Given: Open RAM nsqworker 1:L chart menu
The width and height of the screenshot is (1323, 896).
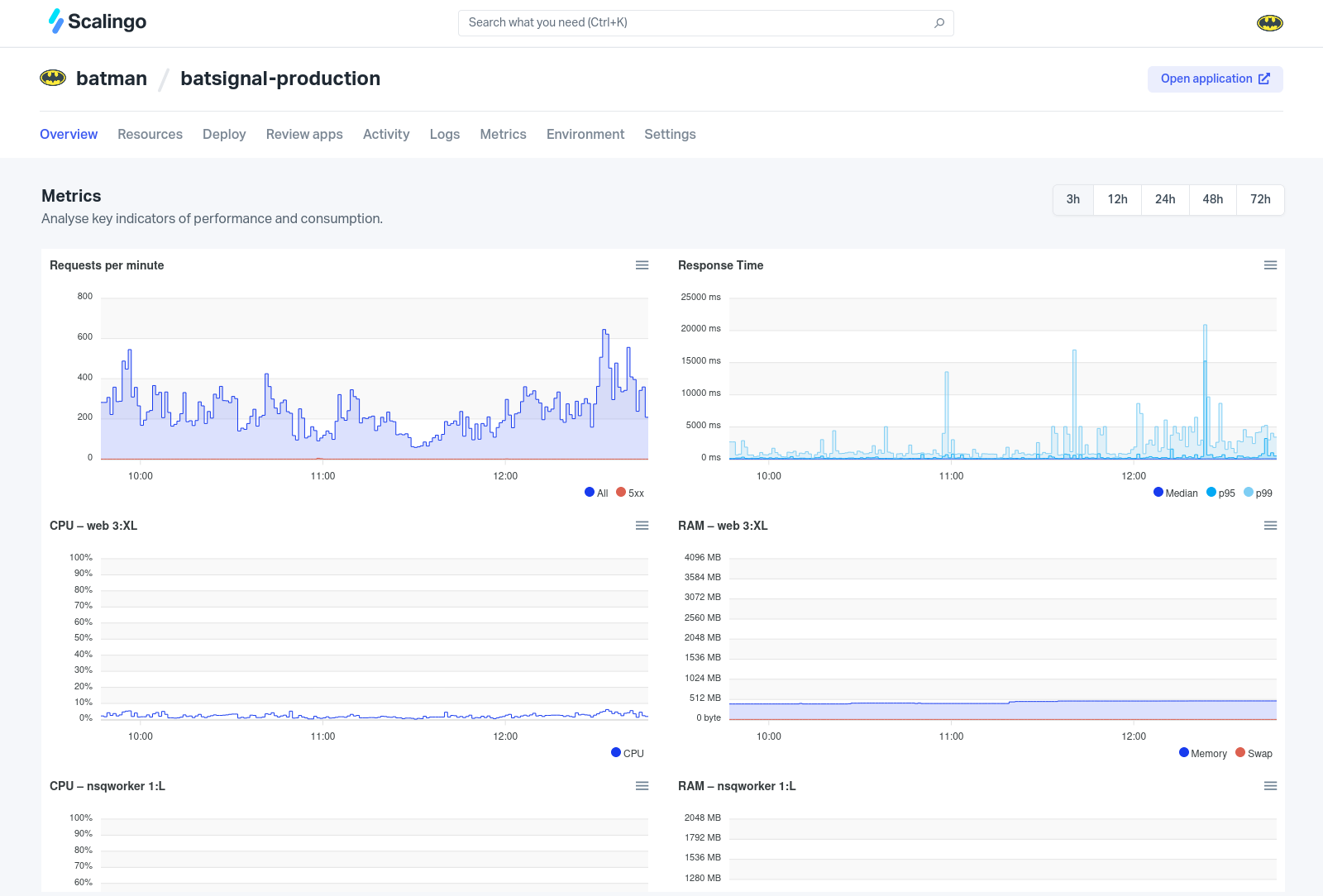Looking at the screenshot, I should coord(1270,786).
